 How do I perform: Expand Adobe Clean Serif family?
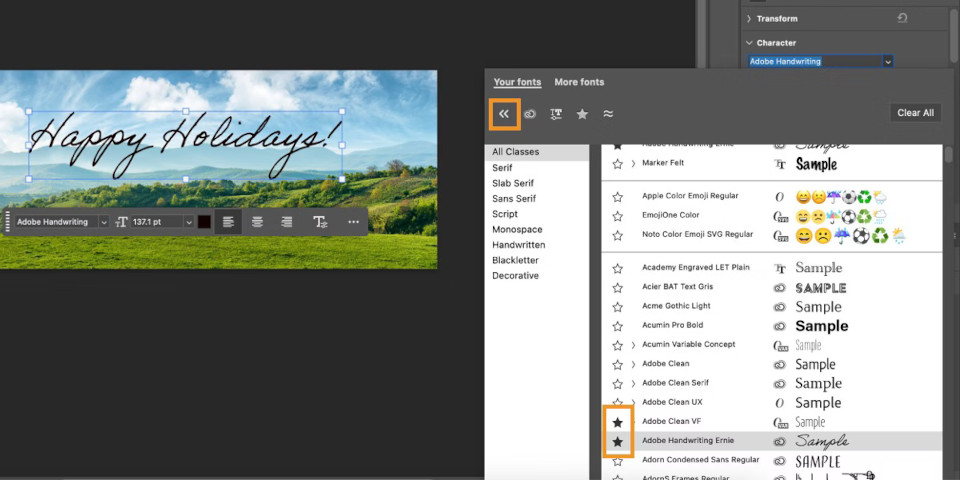tap(633, 384)
